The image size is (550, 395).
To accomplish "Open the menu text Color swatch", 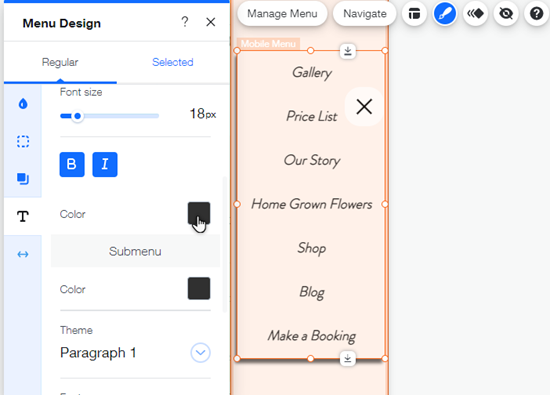I will tap(199, 213).
